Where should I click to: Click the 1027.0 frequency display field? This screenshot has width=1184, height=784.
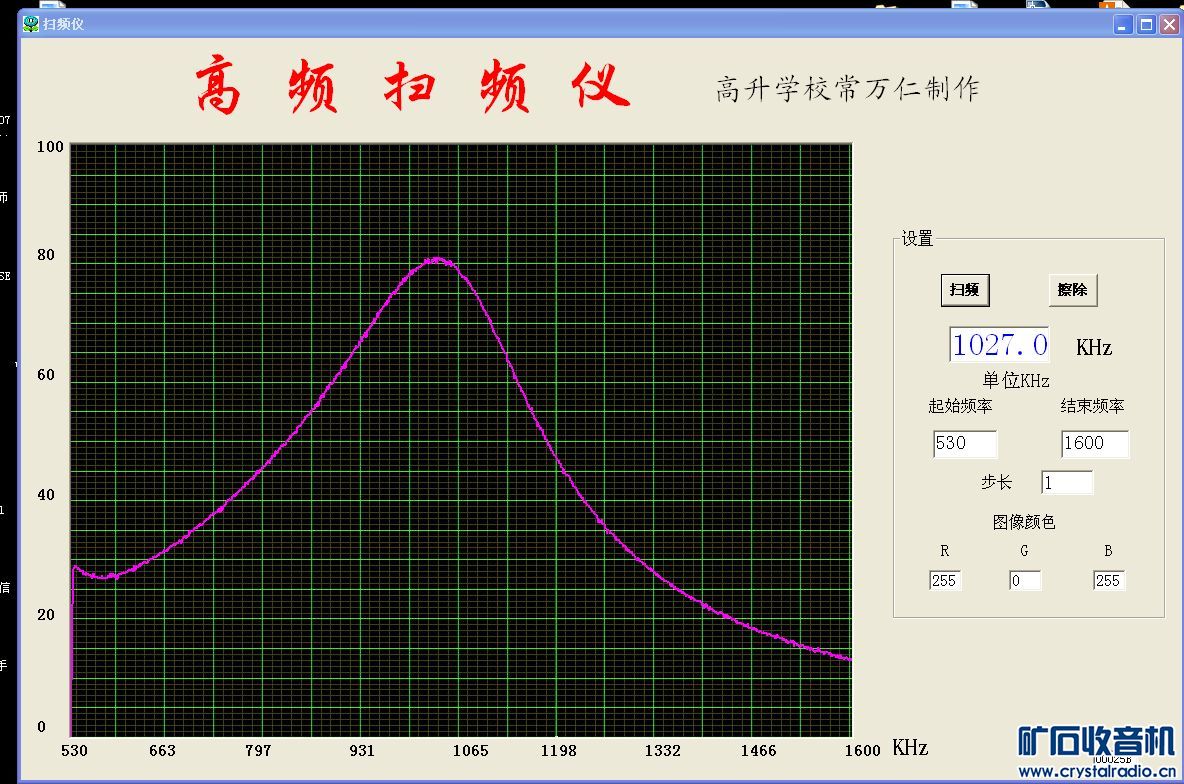pyautogui.click(x=999, y=345)
